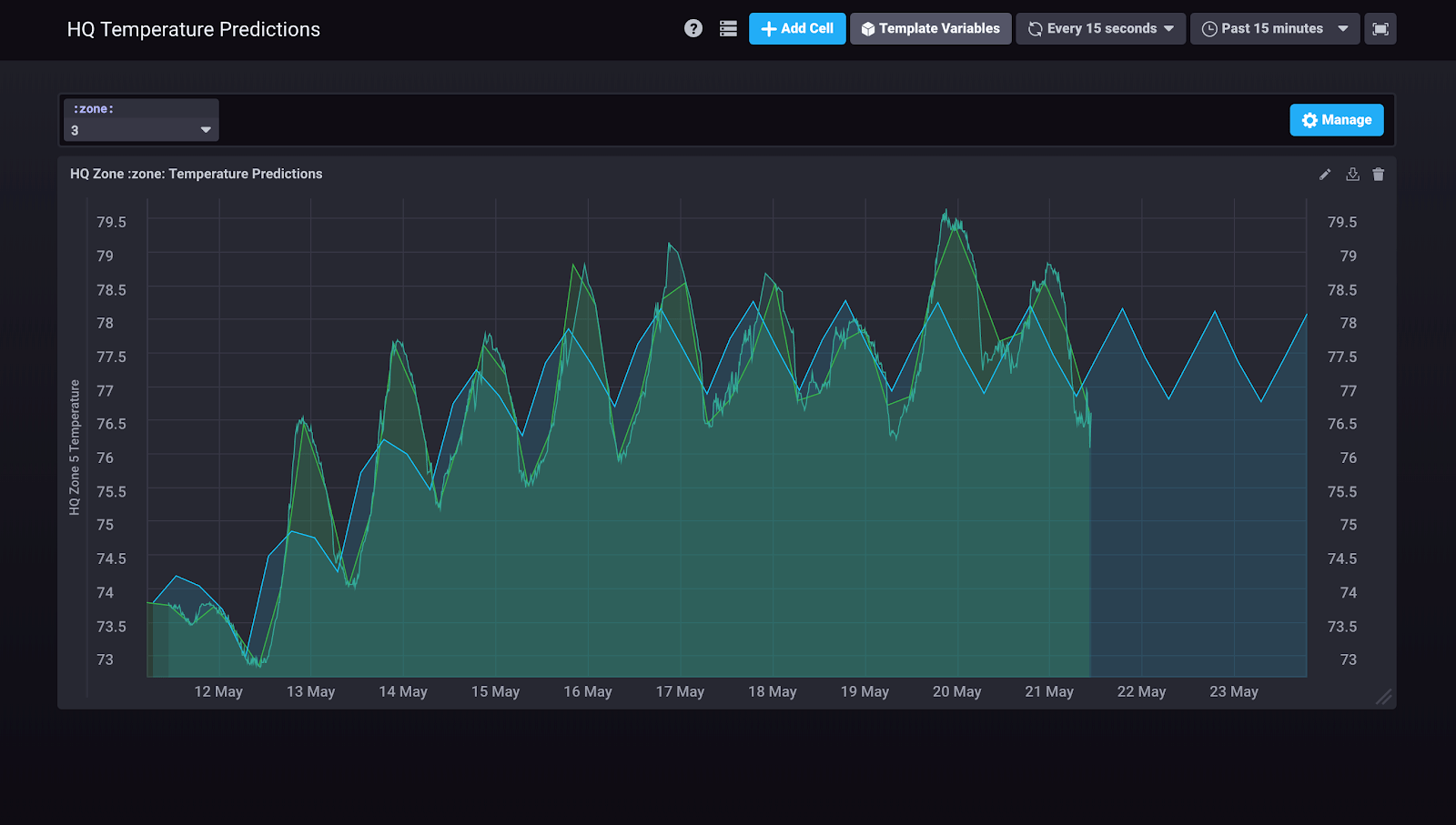
Task: Click the refresh icon beside Every 15 seconds
Action: click(x=1034, y=28)
